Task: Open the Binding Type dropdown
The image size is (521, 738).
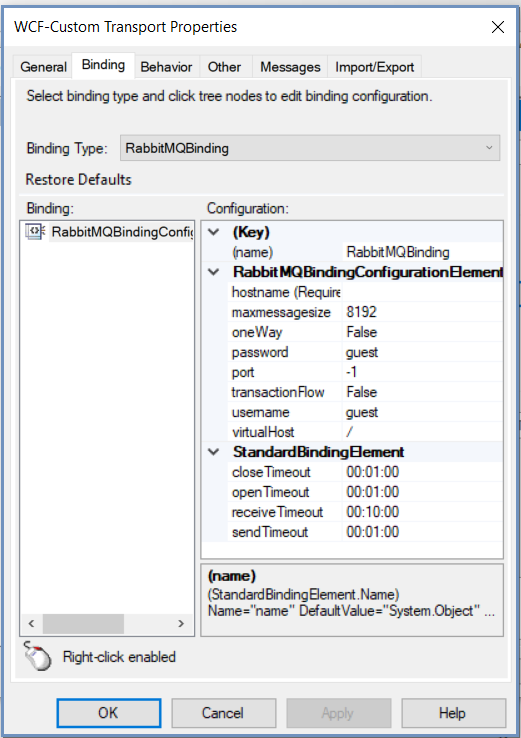Action: pos(310,148)
